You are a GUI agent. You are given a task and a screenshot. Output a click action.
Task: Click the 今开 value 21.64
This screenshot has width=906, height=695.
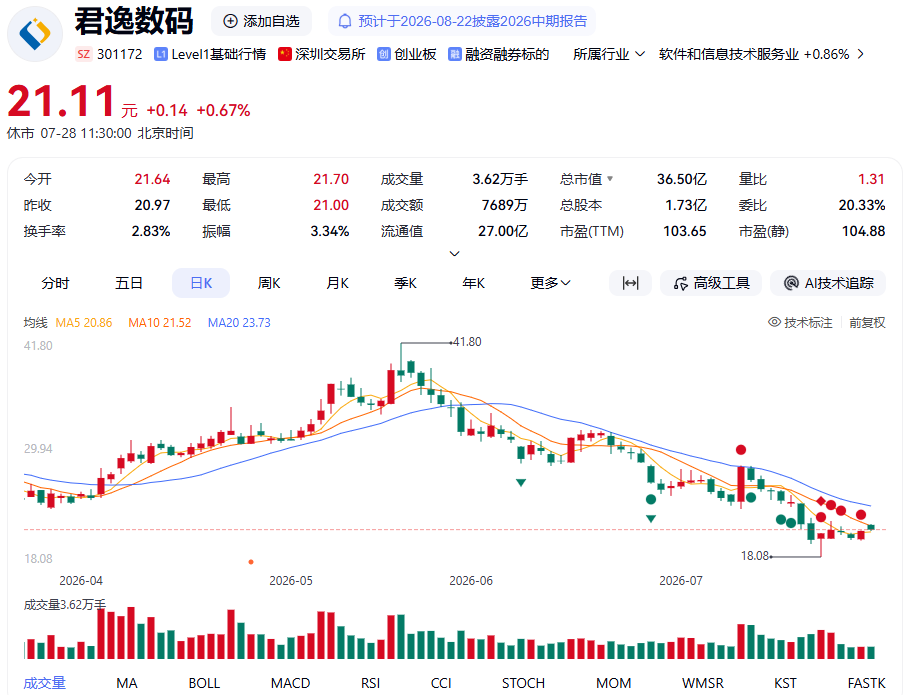[x=153, y=179]
